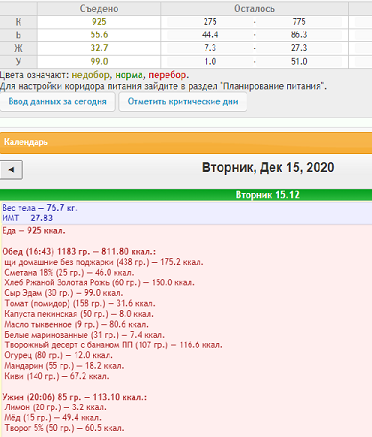
Task: Open the Обед (16:43) meal heading
Action: pos(79,252)
